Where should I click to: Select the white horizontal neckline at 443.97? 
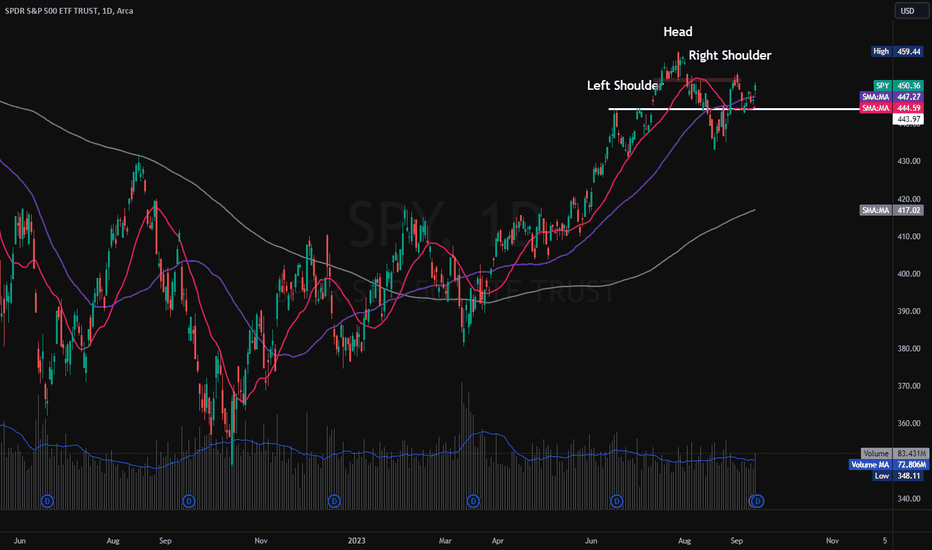click(x=734, y=109)
